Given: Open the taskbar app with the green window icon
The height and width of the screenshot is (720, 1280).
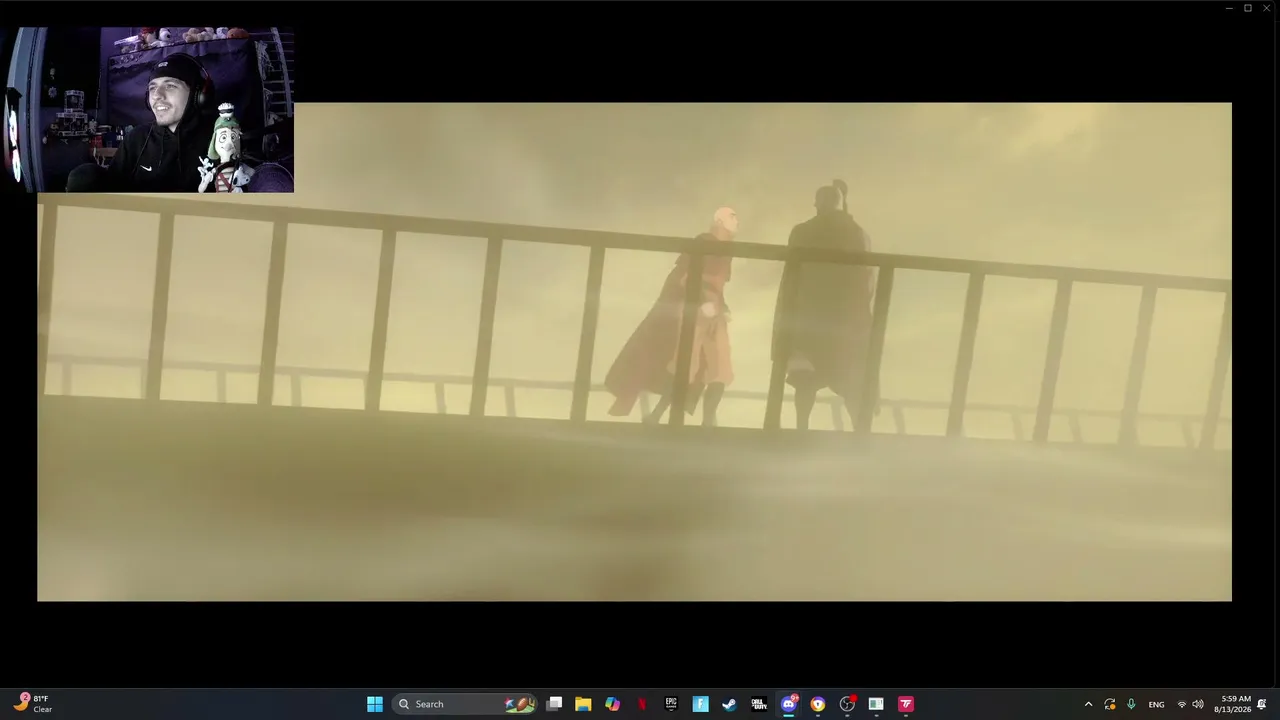Looking at the screenshot, I should 876,704.
